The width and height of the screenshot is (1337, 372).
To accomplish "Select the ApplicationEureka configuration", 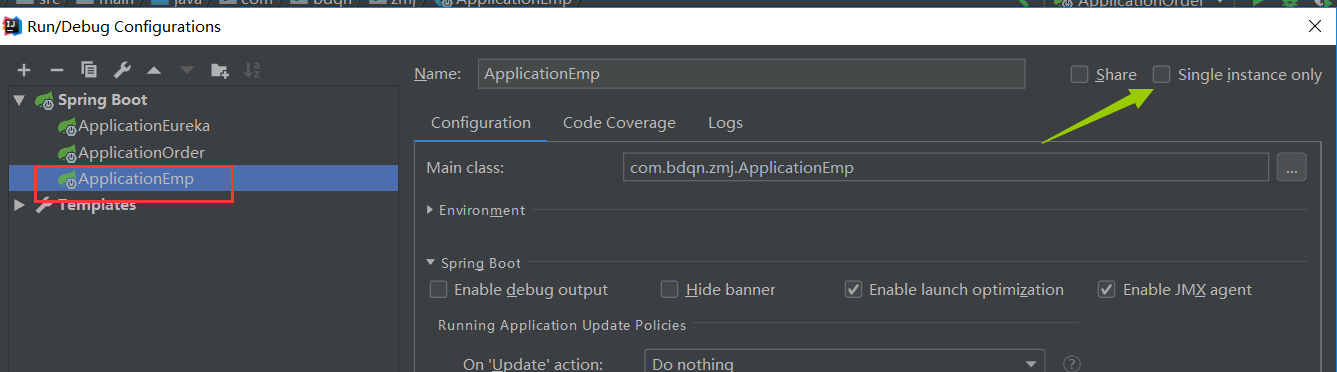I will pos(144,126).
